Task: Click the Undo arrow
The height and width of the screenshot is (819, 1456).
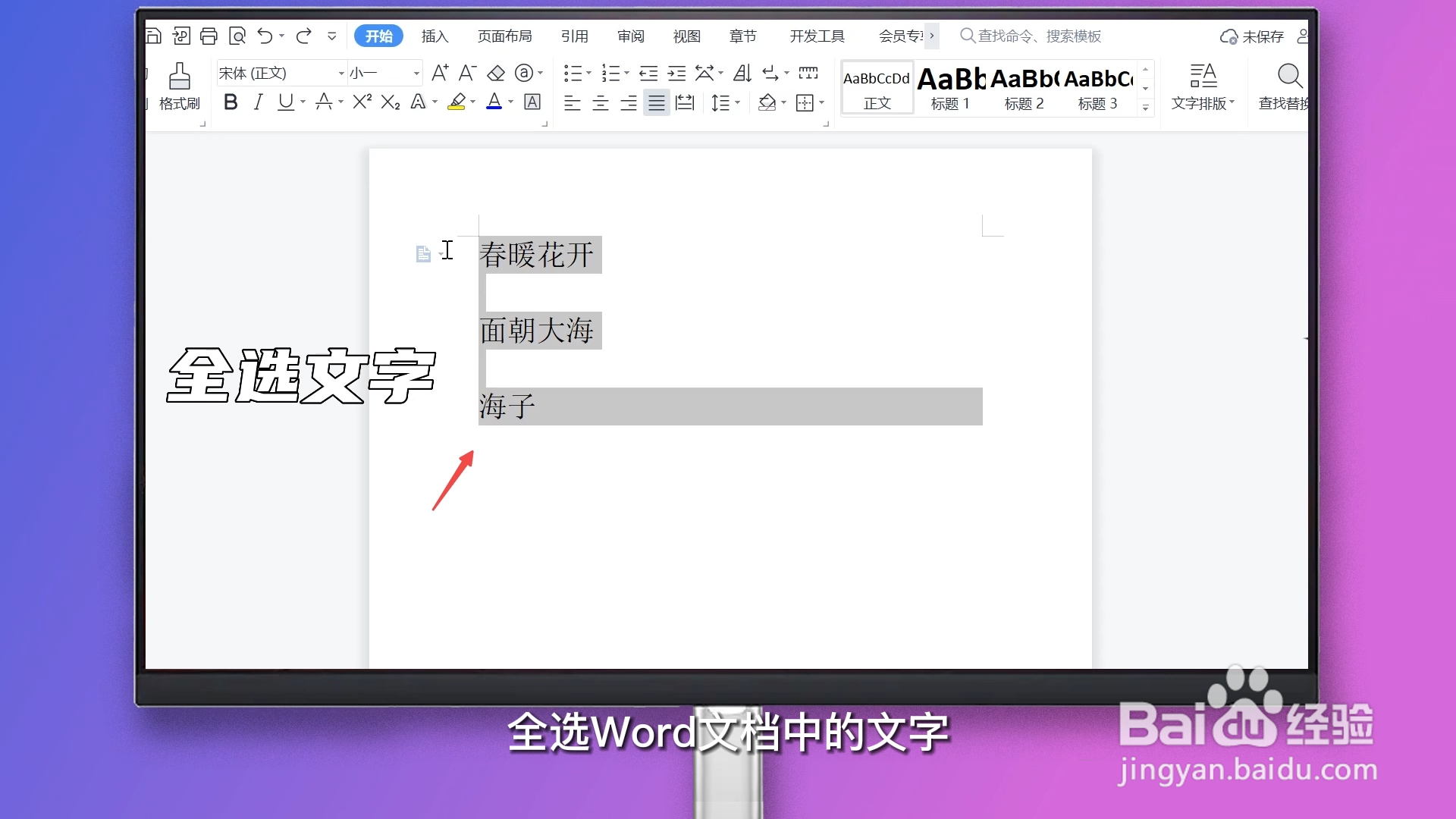Action: pos(265,36)
